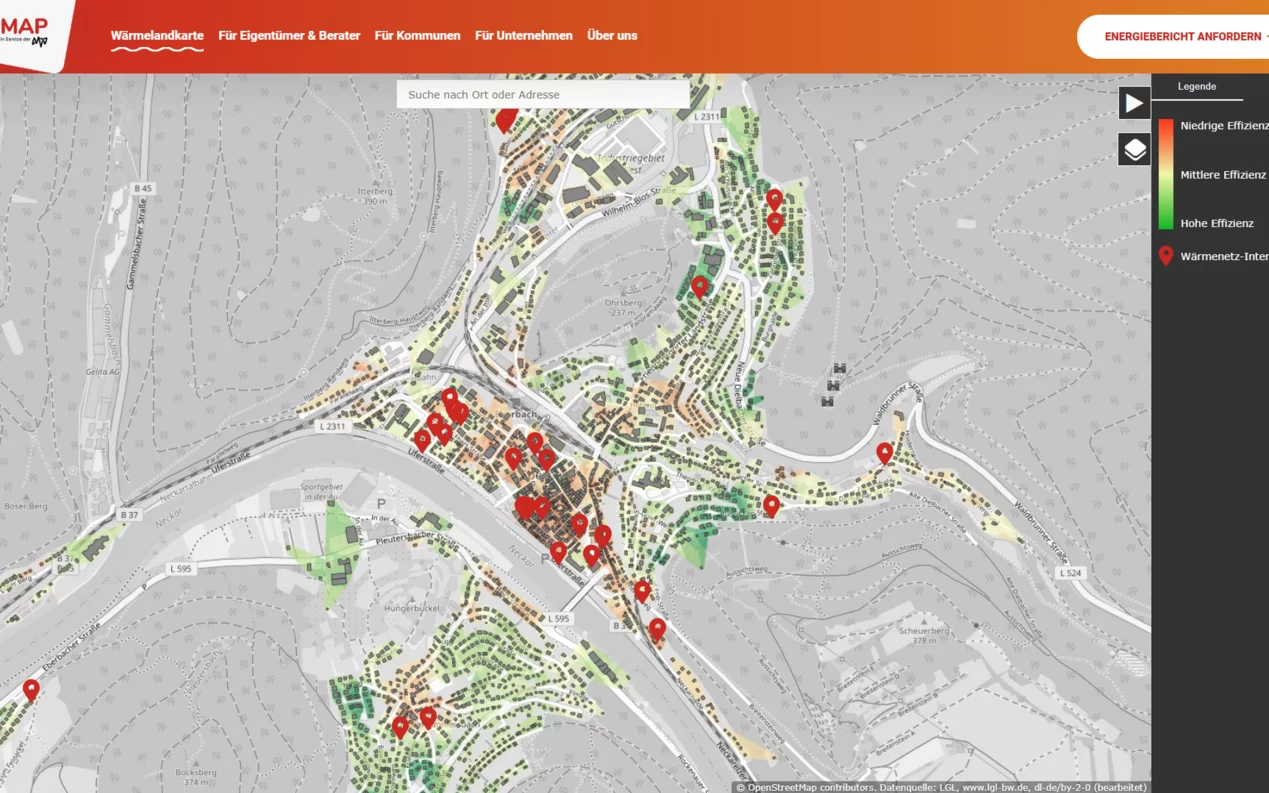
Task: Collapse the Legende panel using the arrow button
Action: click(x=1134, y=102)
